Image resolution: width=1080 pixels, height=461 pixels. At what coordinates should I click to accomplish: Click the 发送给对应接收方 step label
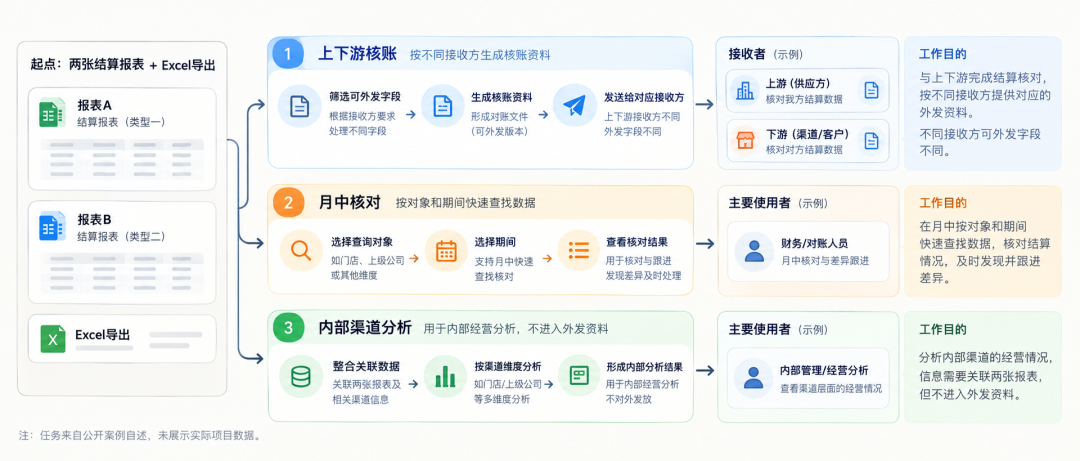coord(644,96)
